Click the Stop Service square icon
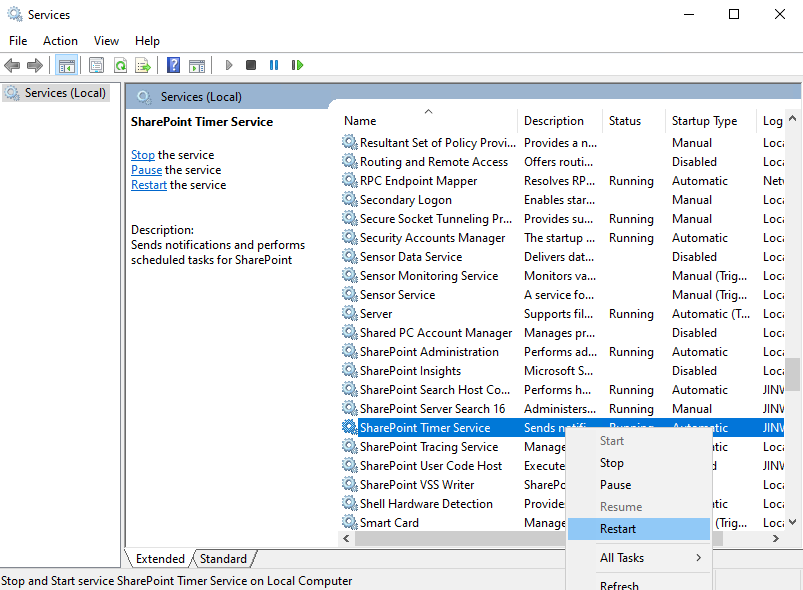The height and width of the screenshot is (590, 803). pyautogui.click(x=251, y=65)
